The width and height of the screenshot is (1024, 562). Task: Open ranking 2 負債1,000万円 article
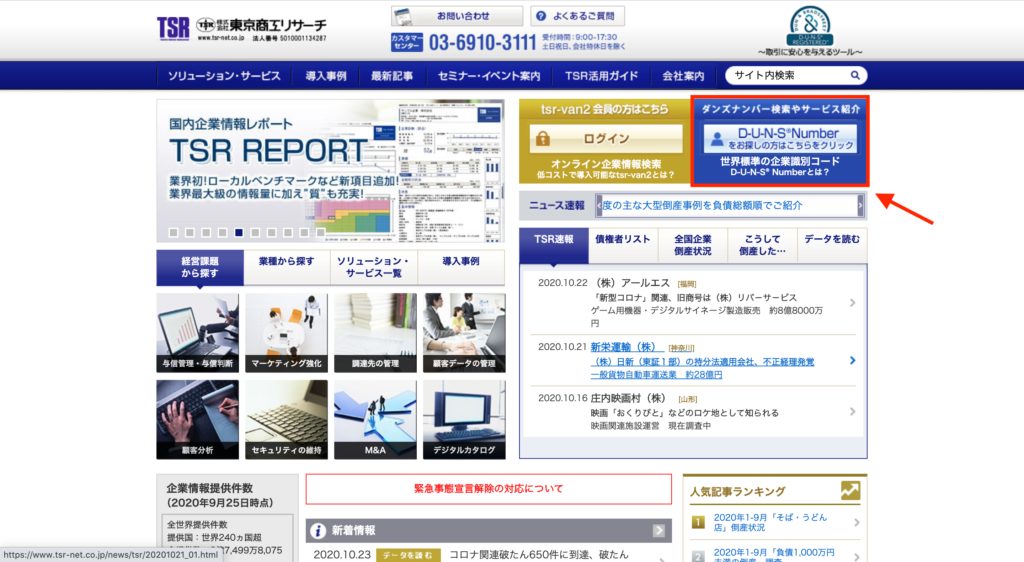pos(774,555)
